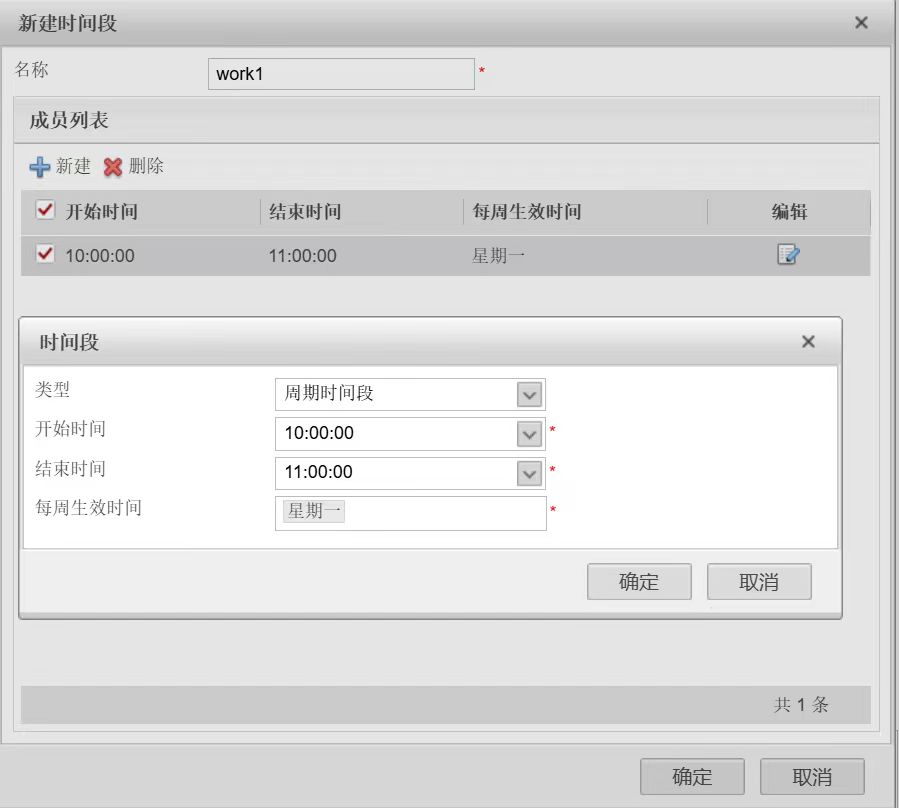Viewport: 899px width, 808px height.
Task: Click the 11:00:00 cell in table row
Action: click(303, 256)
